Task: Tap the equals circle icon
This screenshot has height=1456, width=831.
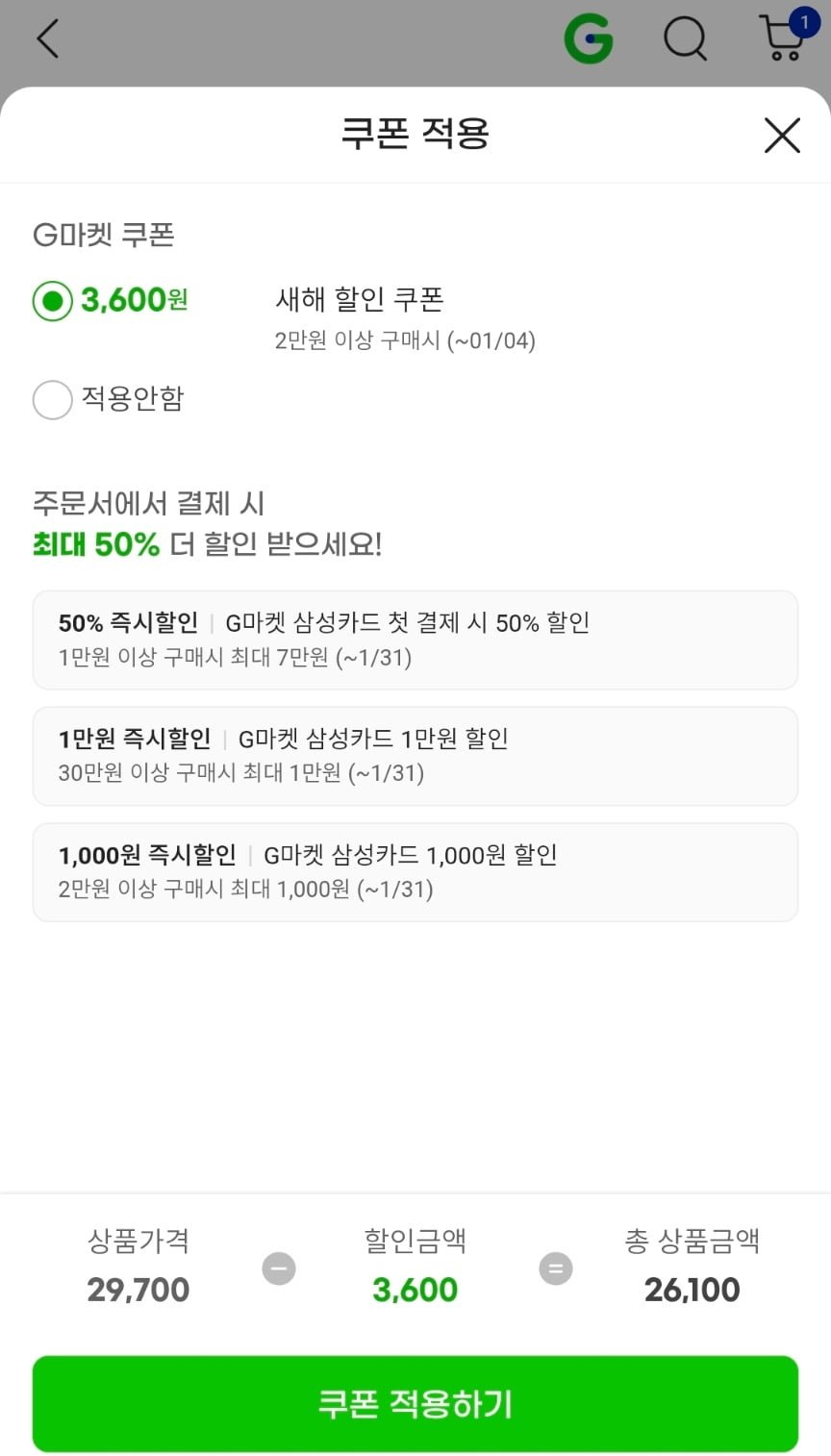Action: (555, 1268)
